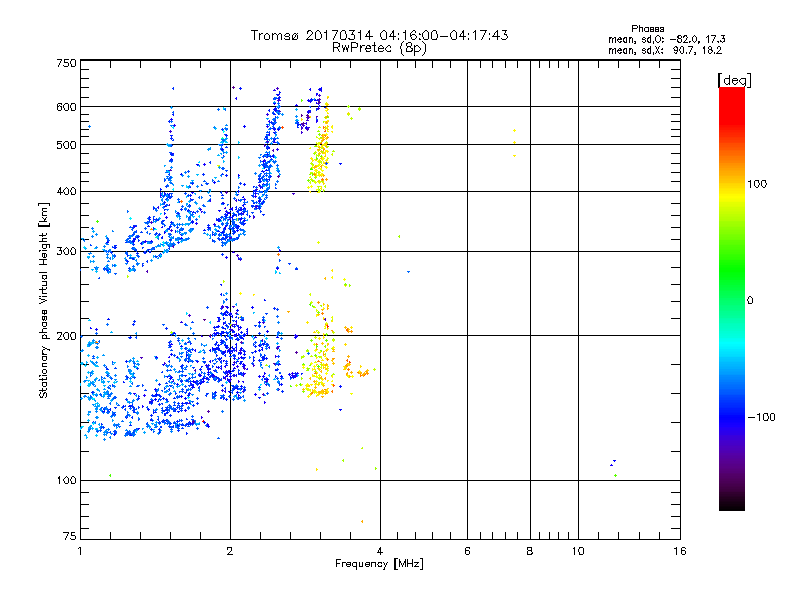Click the y-axis tick label '750'
Viewport: 800px width, 600px height.
(66, 63)
